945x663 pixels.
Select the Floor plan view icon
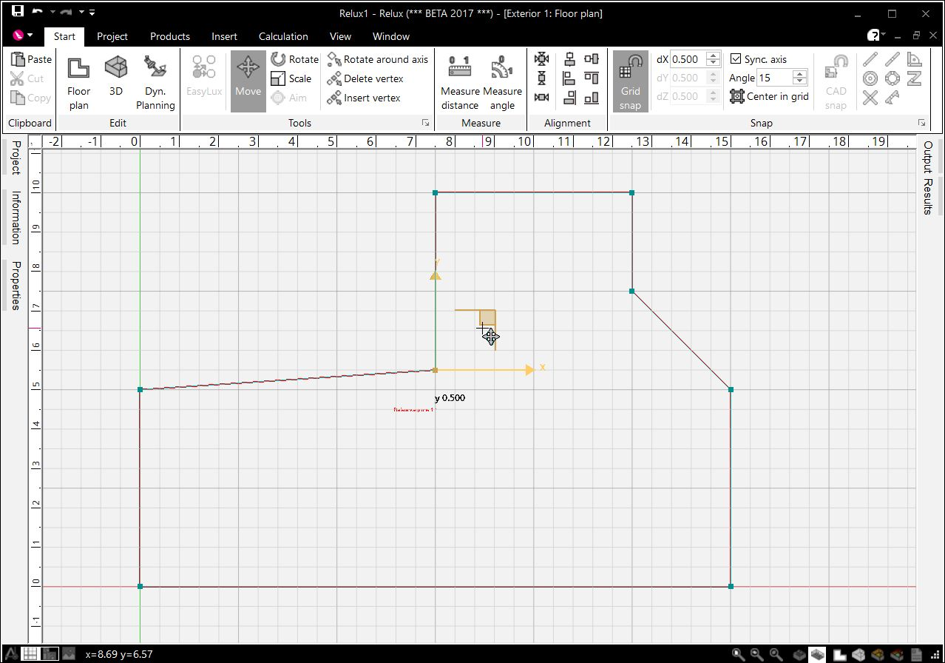click(78, 83)
